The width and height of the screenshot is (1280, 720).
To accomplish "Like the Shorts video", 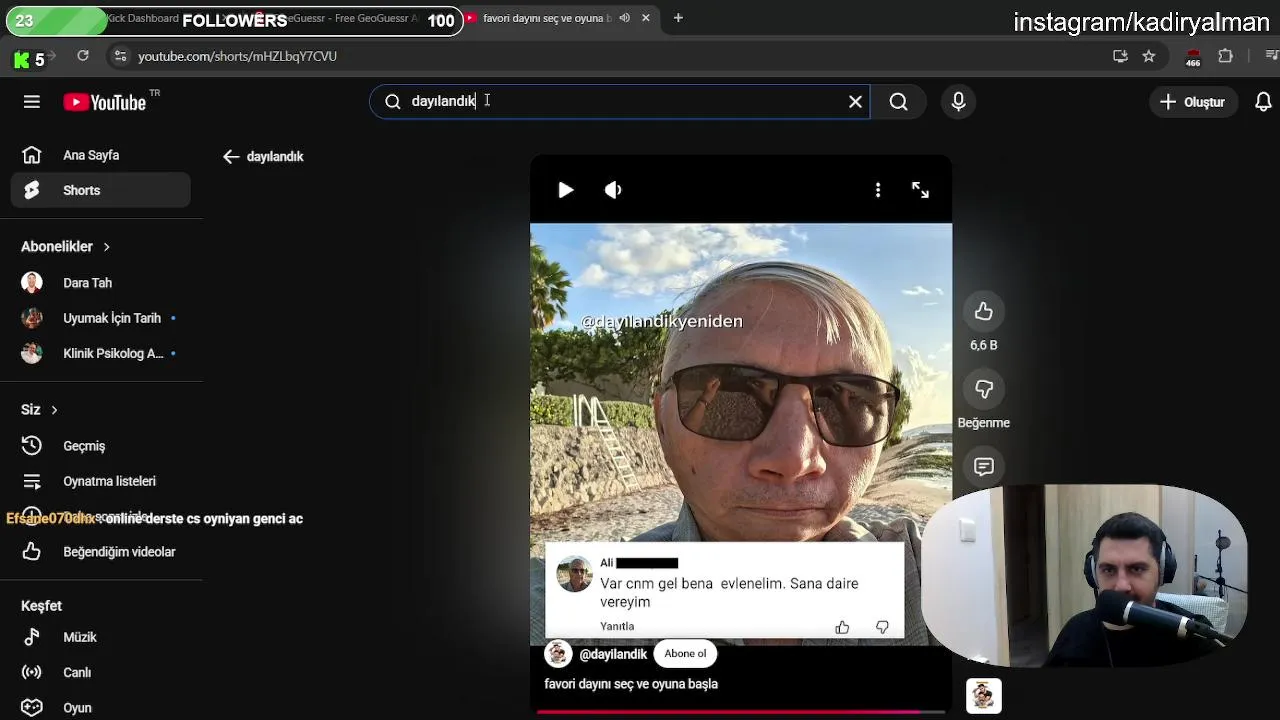I will tap(984, 312).
